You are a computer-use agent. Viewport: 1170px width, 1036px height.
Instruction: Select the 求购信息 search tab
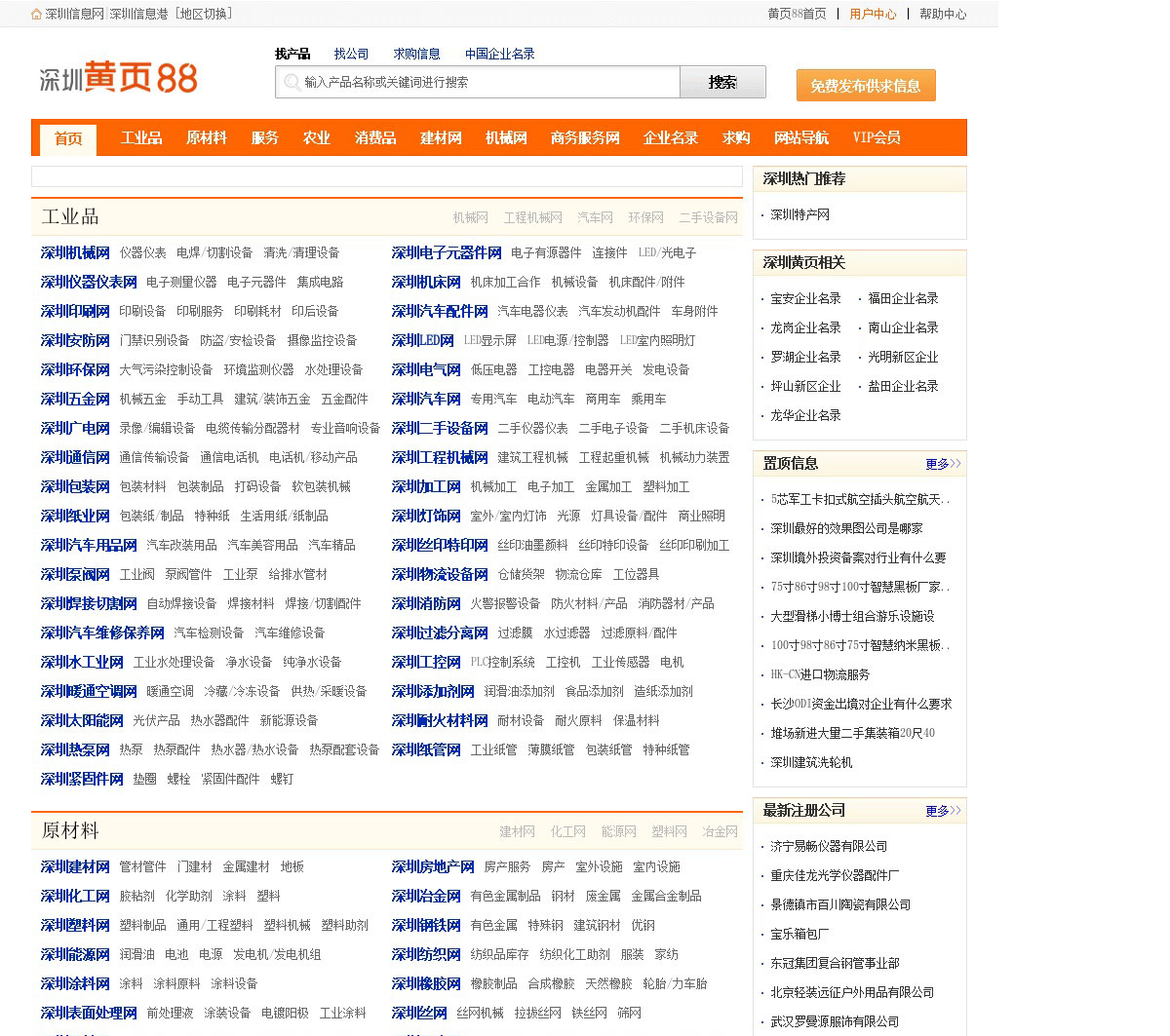pos(416,54)
